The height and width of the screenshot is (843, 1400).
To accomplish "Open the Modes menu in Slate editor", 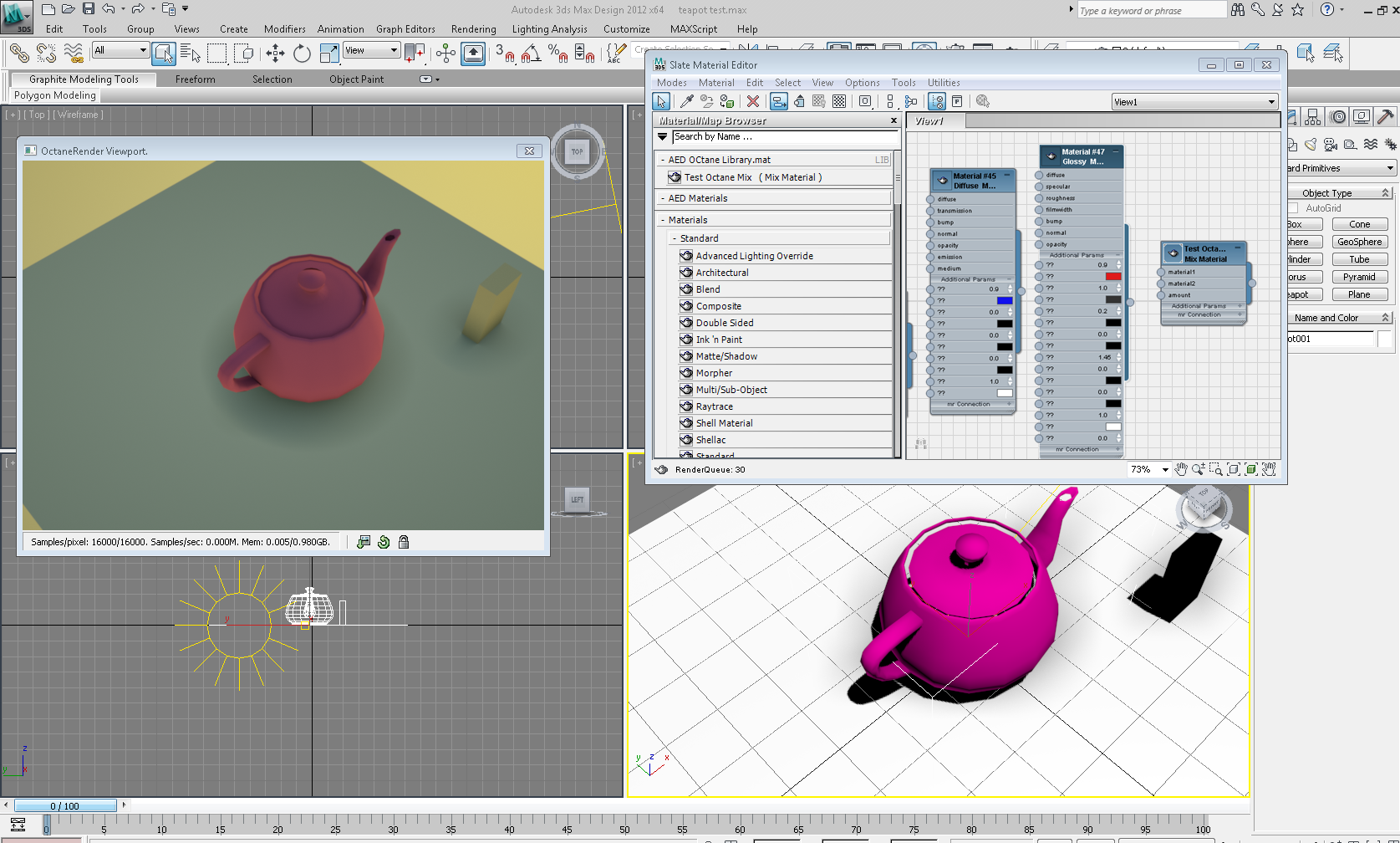I will tap(671, 83).
